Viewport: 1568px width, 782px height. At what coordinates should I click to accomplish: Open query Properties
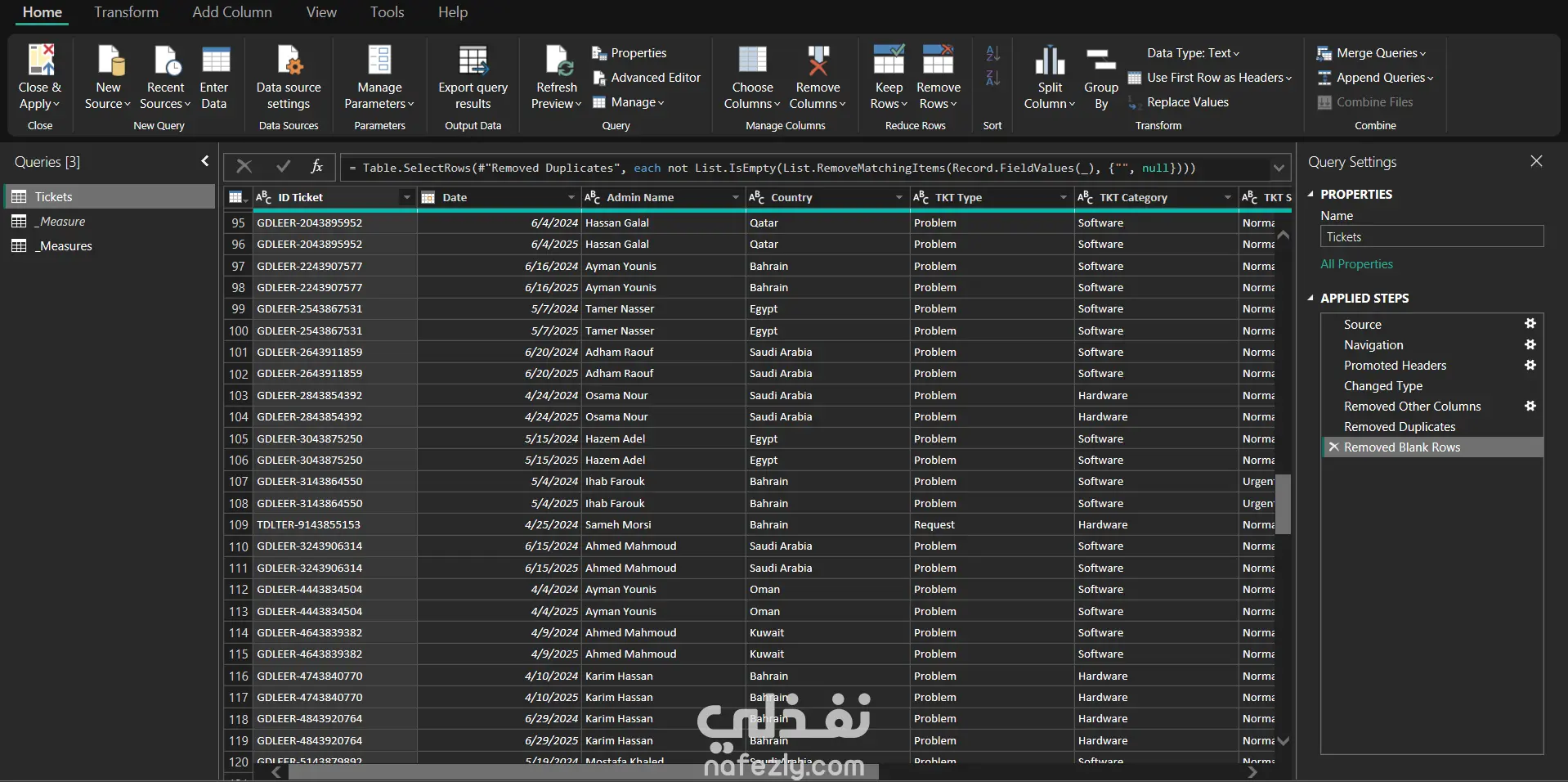pyautogui.click(x=629, y=53)
